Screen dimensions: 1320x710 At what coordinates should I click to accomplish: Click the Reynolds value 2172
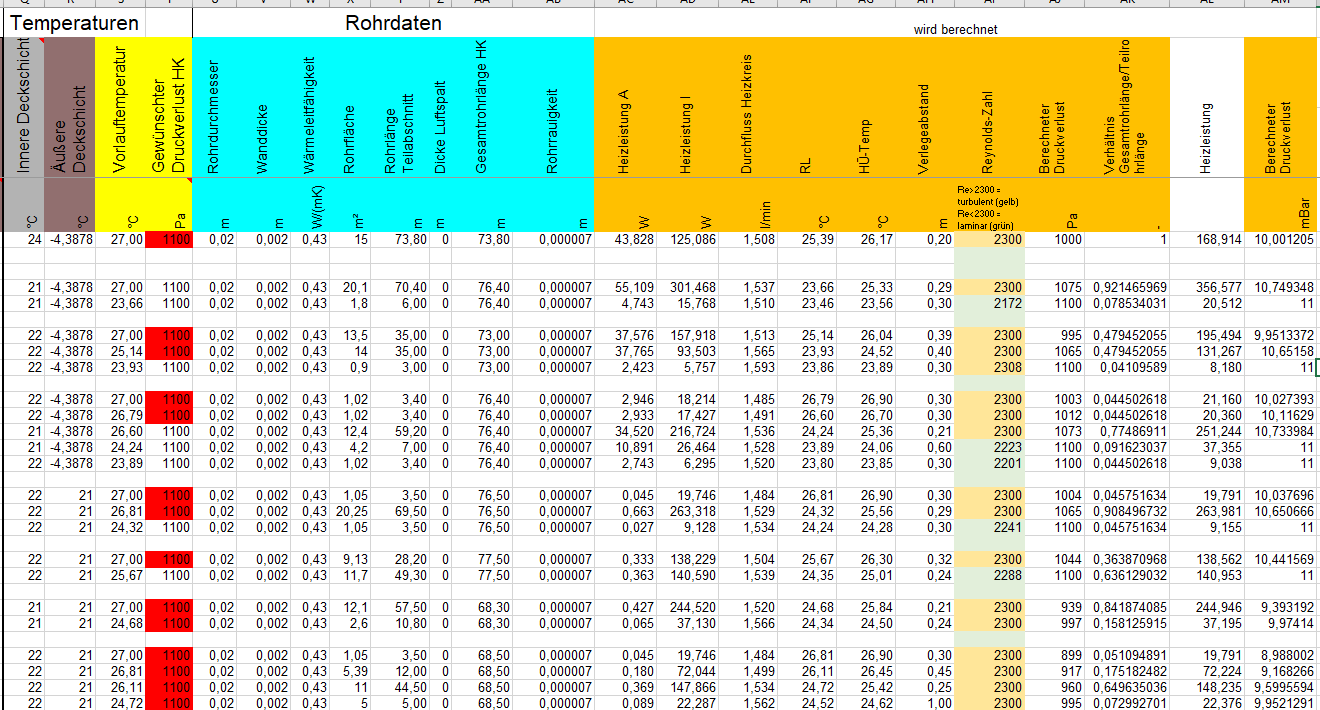pos(989,303)
